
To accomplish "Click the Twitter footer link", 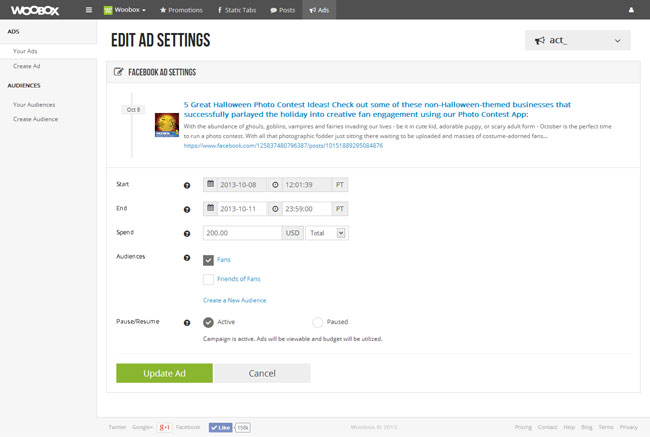I will click(117, 427).
